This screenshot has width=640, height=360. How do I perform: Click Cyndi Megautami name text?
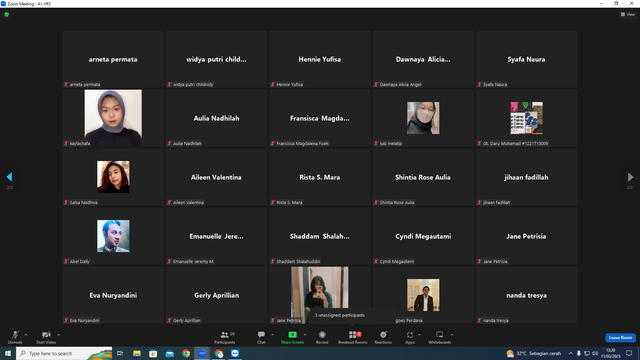coord(423,236)
